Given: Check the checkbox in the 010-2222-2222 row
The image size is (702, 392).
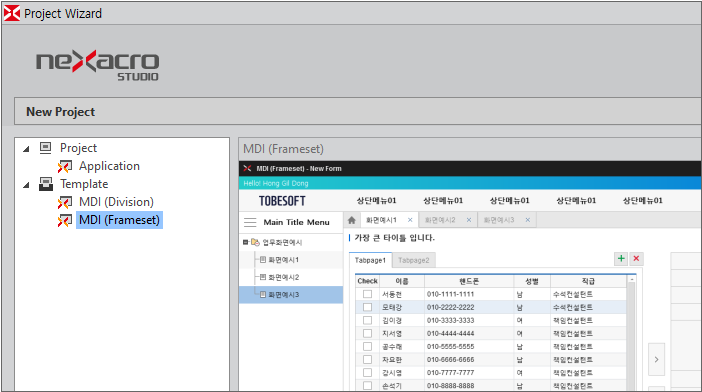Looking at the screenshot, I should [368, 307].
